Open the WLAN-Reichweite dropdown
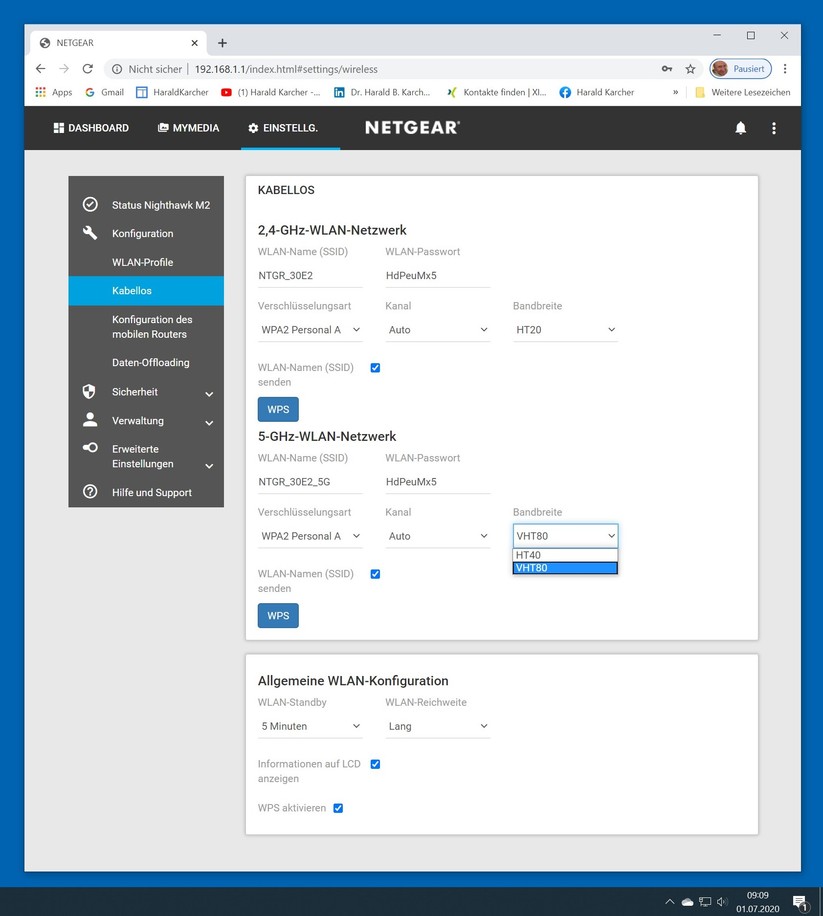 coord(437,726)
